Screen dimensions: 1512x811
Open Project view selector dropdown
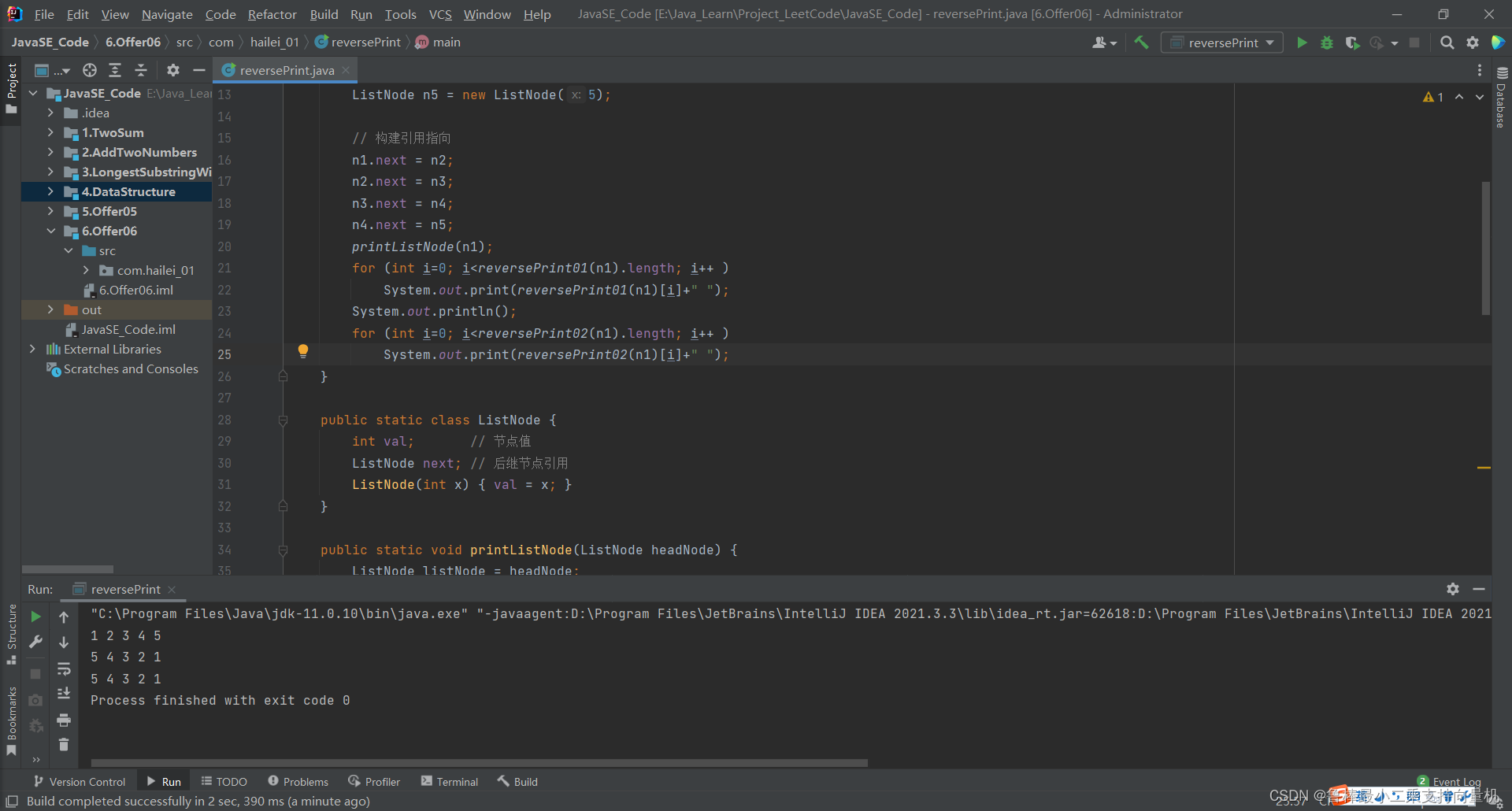click(x=53, y=70)
